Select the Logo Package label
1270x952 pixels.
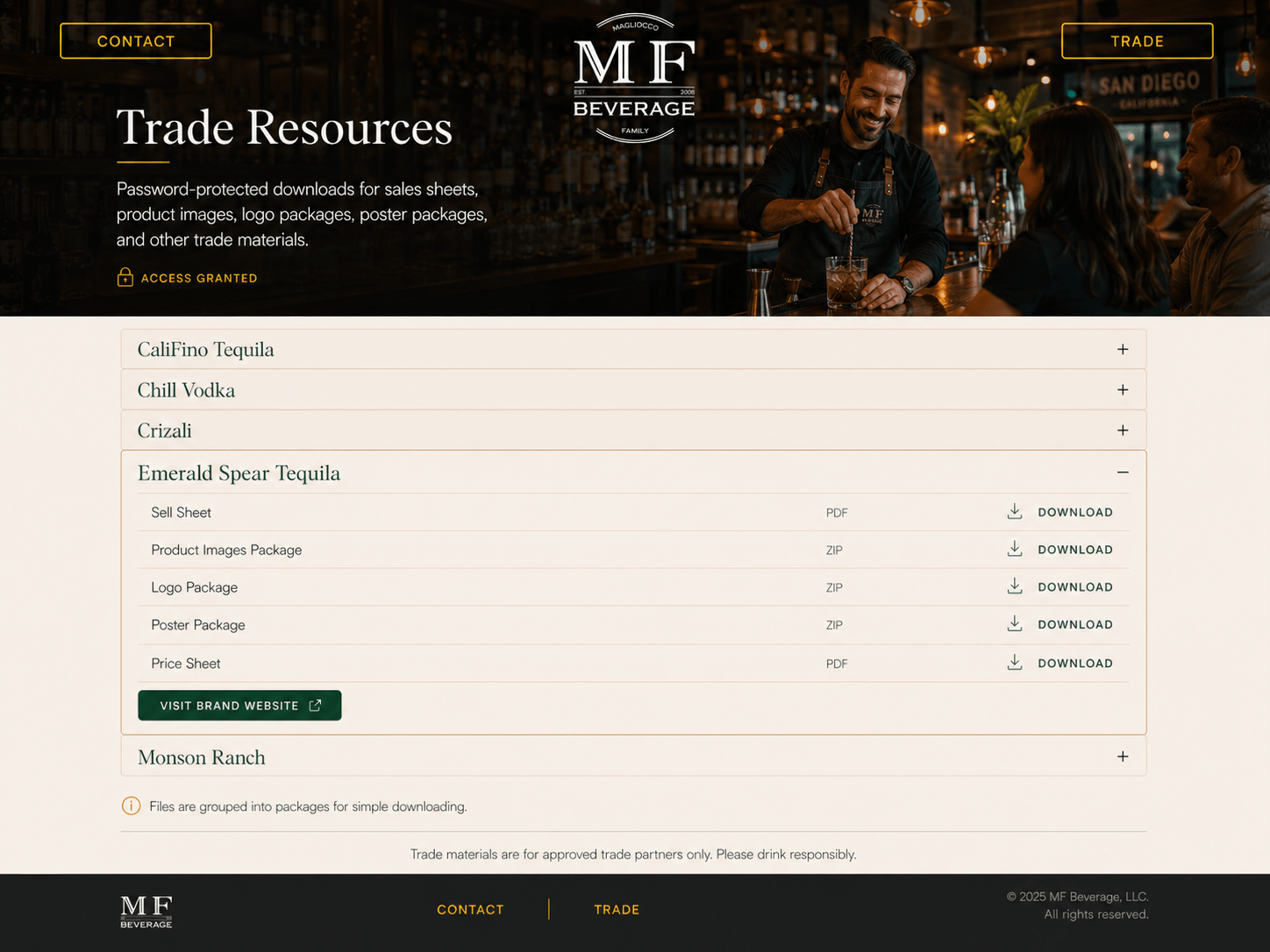point(194,587)
